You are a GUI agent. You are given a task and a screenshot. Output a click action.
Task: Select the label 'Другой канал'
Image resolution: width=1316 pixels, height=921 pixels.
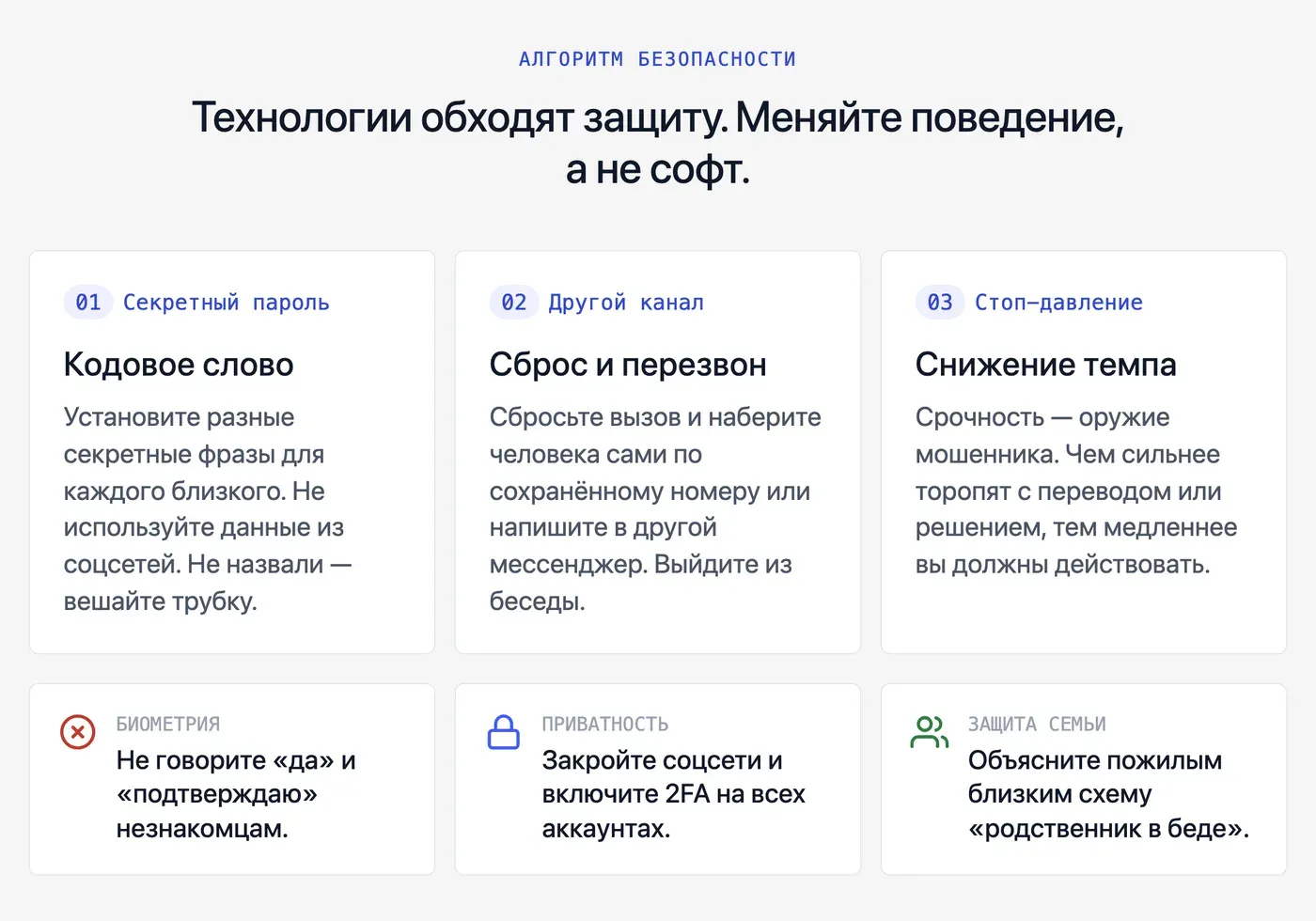(x=626, y=303)
